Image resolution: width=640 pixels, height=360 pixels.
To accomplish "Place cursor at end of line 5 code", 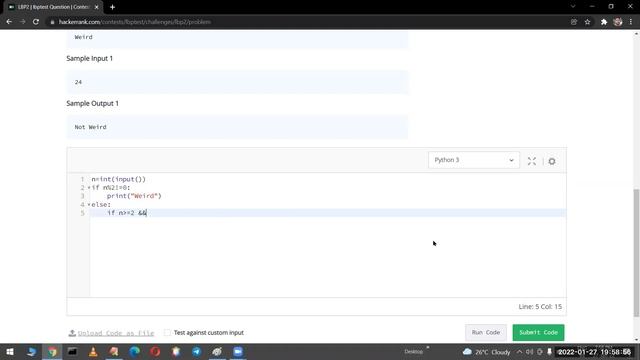I will (x=146, y=213).
